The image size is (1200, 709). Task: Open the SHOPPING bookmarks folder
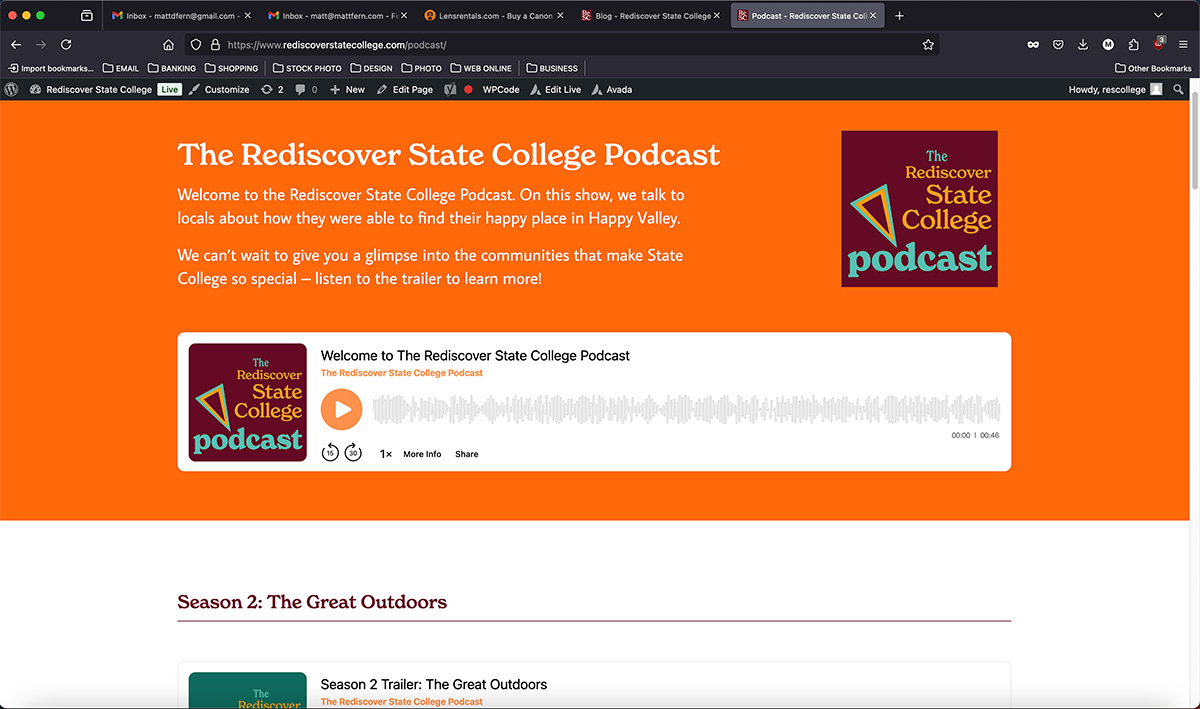point(231,68)
